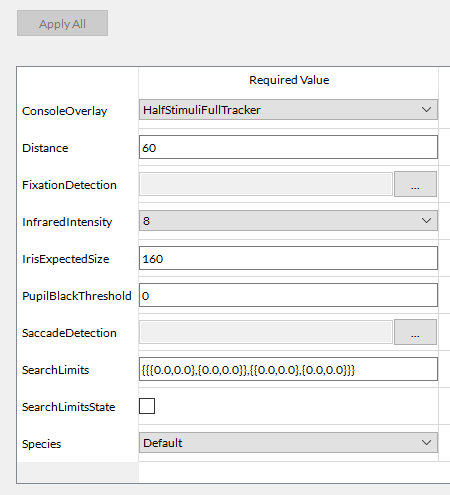Select the InfraredIntensity value 8 combo
This screenshot has width=450, height=495.
(x=288, y=221)
